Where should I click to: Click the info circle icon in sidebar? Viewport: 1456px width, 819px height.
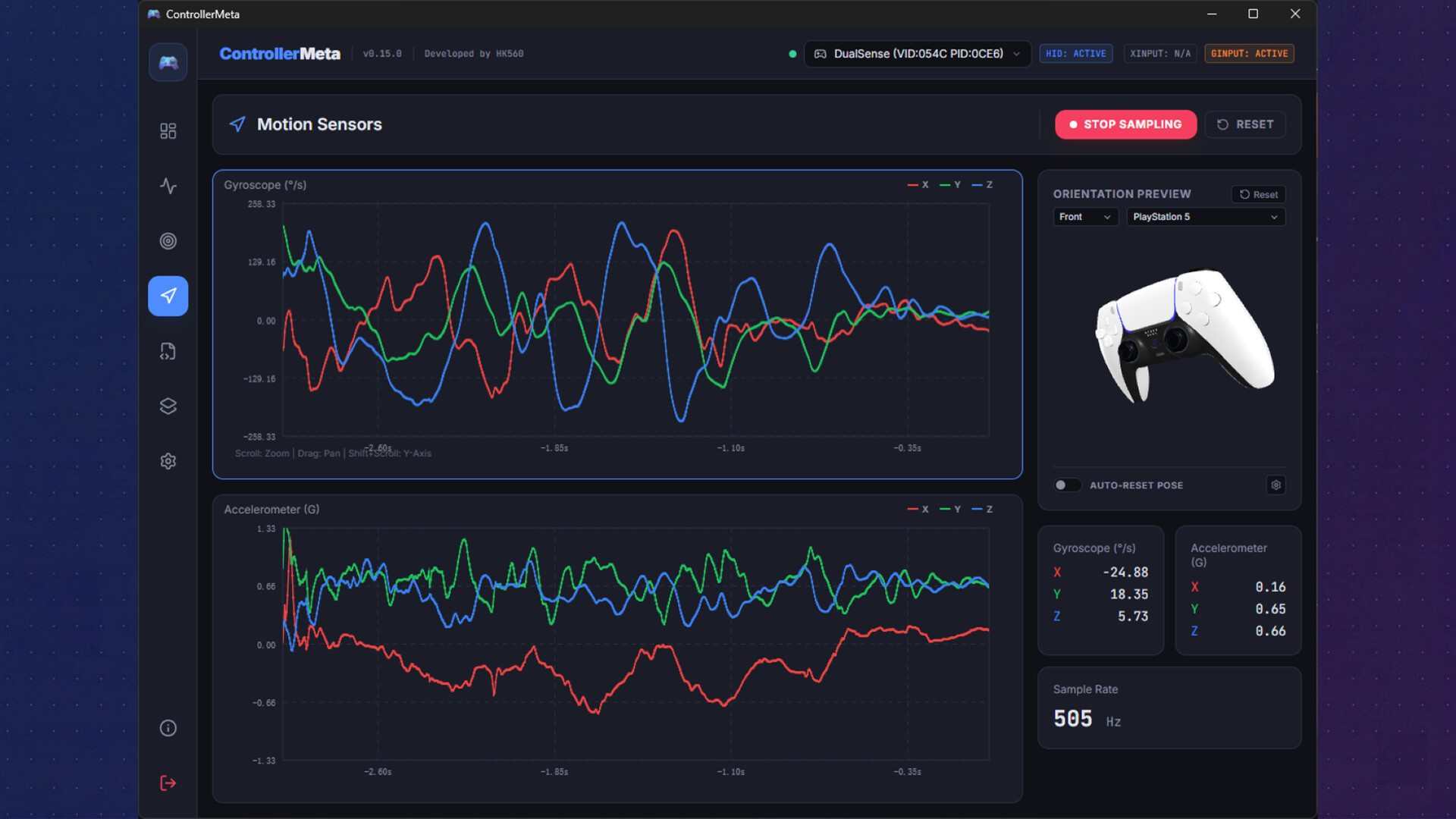(168, 728)
